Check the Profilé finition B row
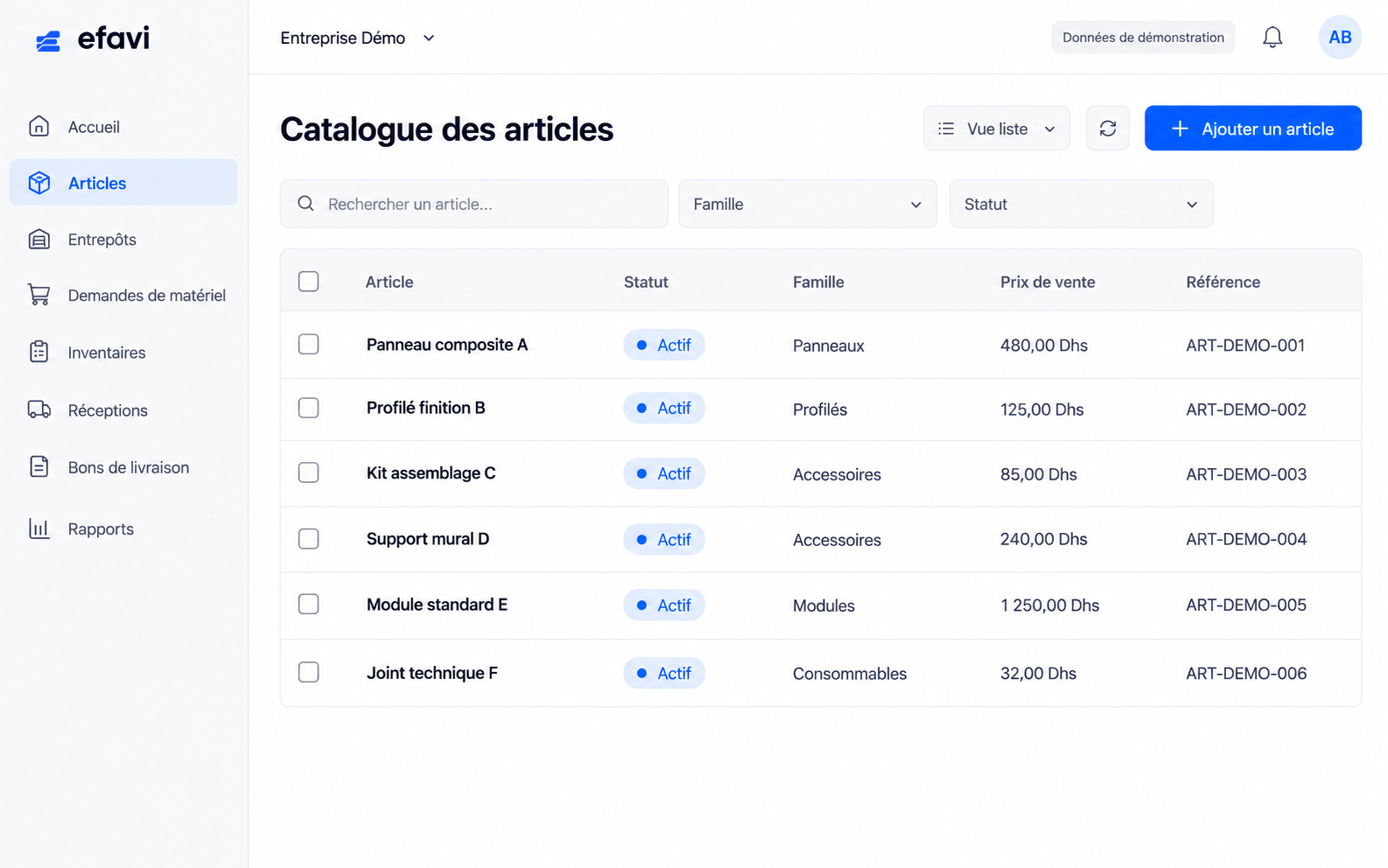1388x868 pixels. pos(308,408)
